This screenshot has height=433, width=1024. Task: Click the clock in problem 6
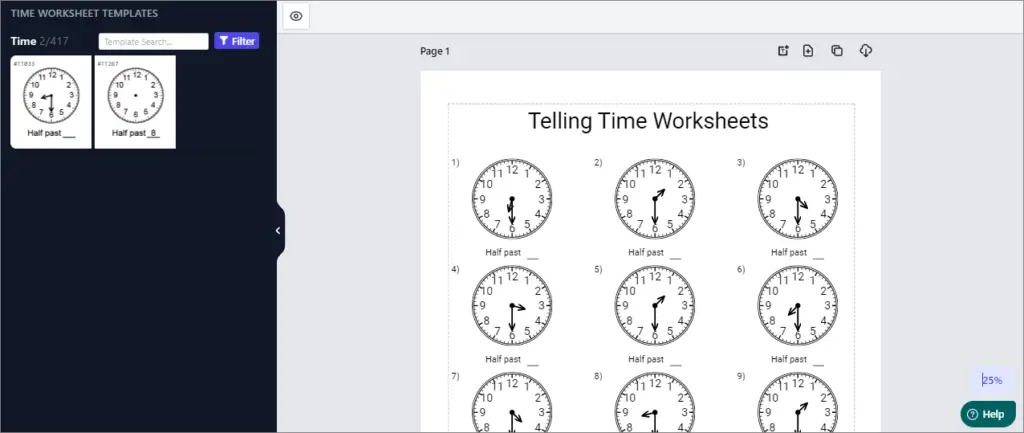[797, 306]
